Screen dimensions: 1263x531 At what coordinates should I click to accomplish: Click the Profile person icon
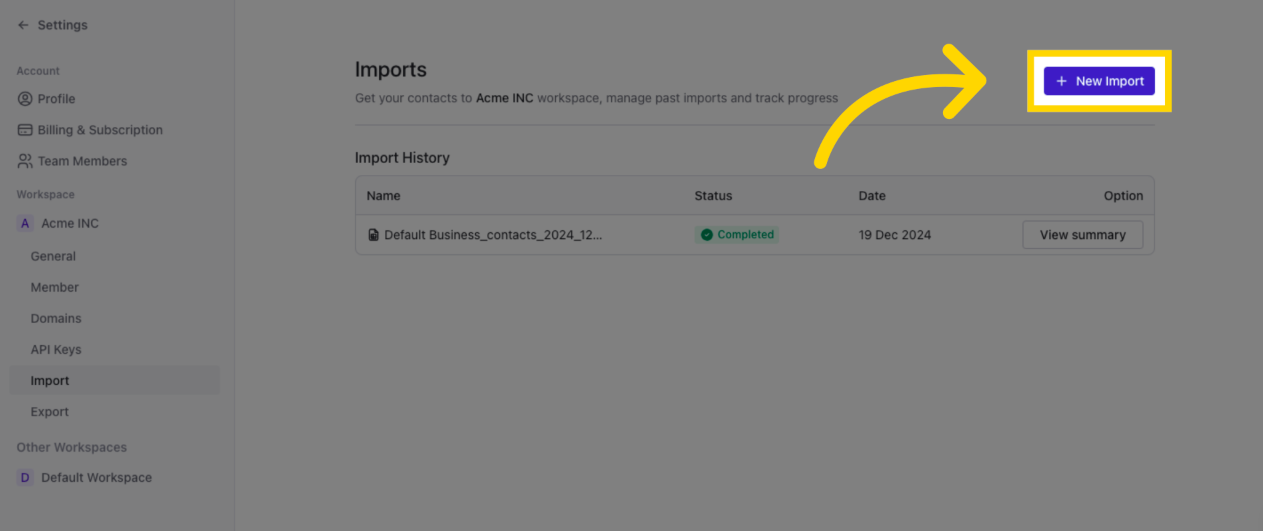[25, 99]
